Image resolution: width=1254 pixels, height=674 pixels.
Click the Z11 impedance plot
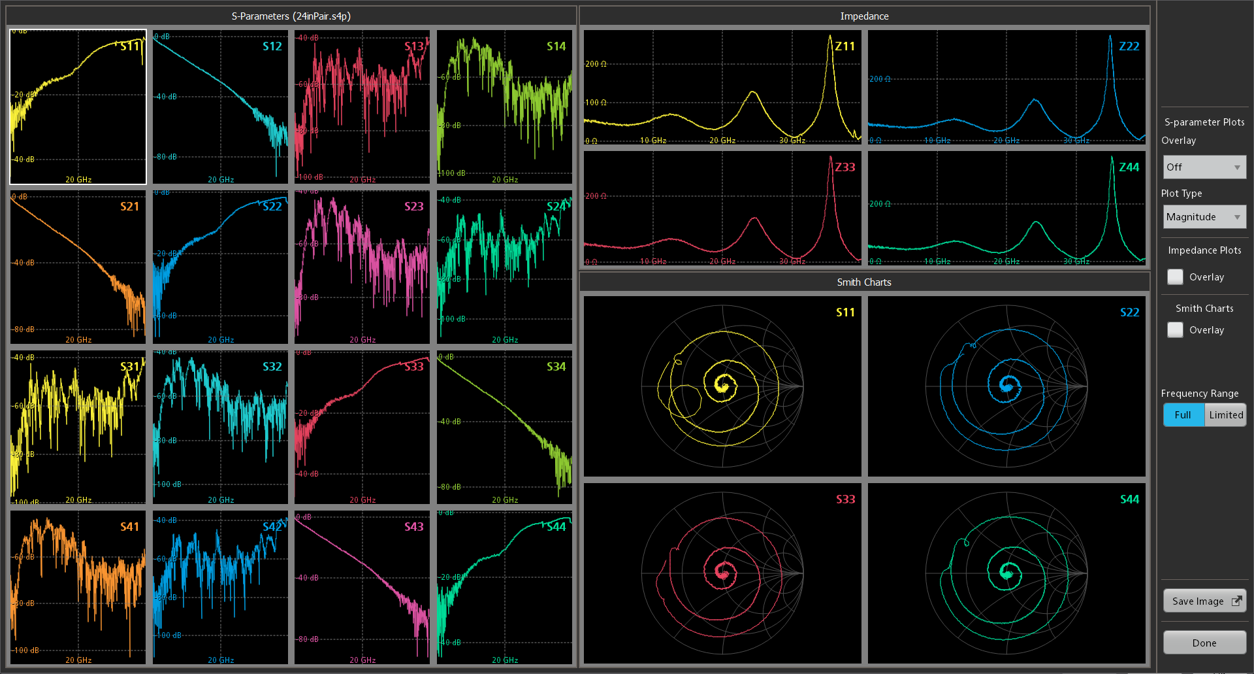tap(722, 88)
